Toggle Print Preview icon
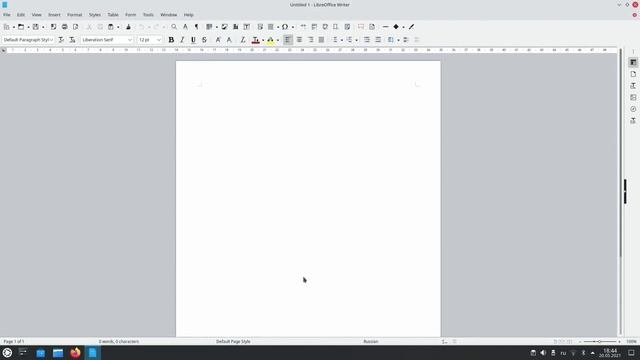640x360 pixels. click(x=76, y=27)
